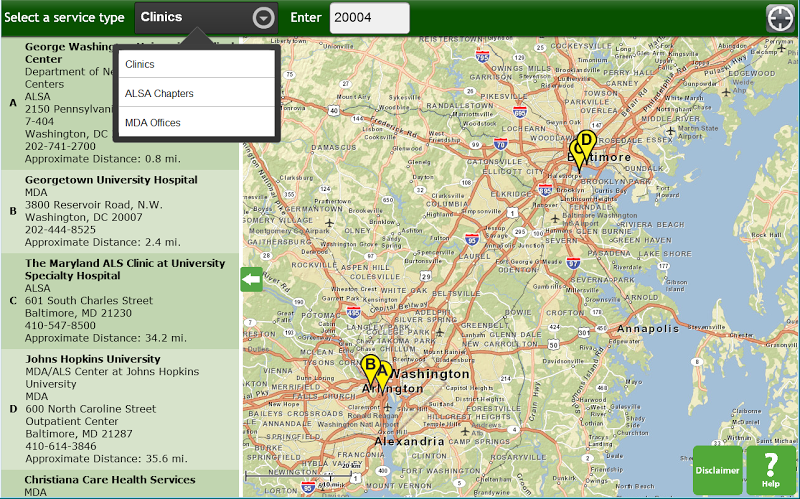Select Christiana Care Health Services result
This screenshot has width=800, height=499.
120,484
